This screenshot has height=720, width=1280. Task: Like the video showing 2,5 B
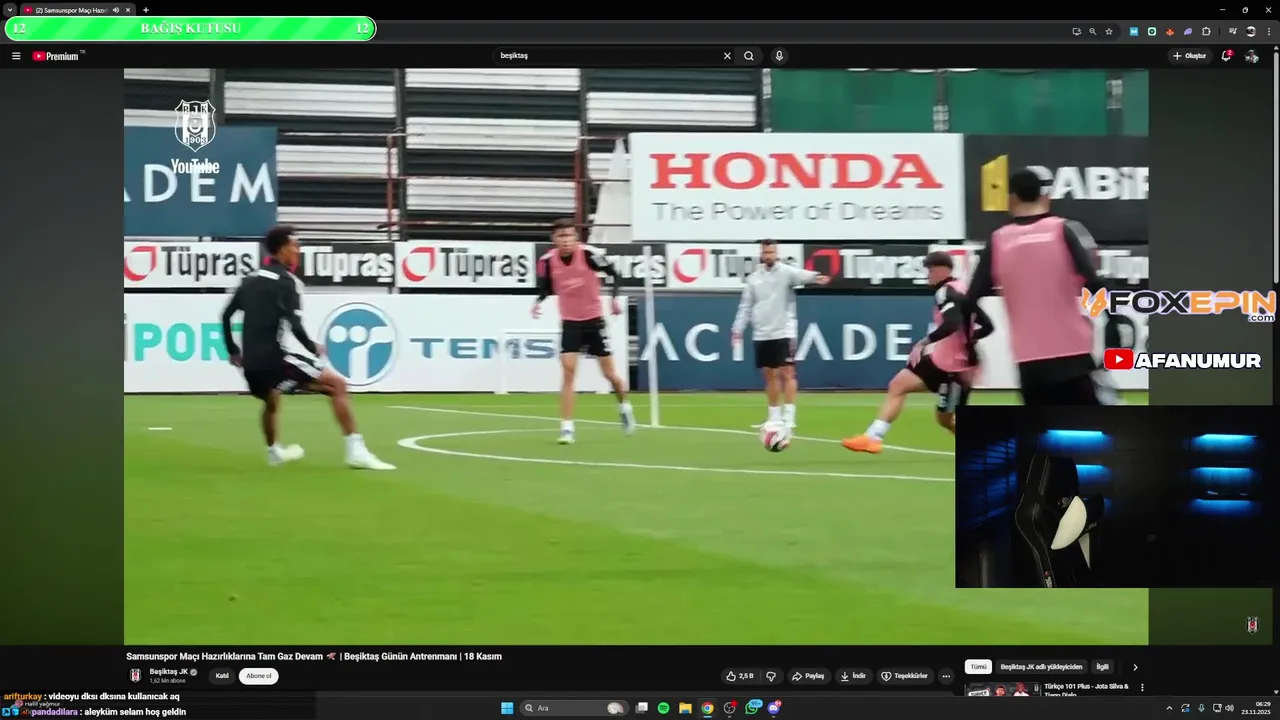tap(740, 676)
